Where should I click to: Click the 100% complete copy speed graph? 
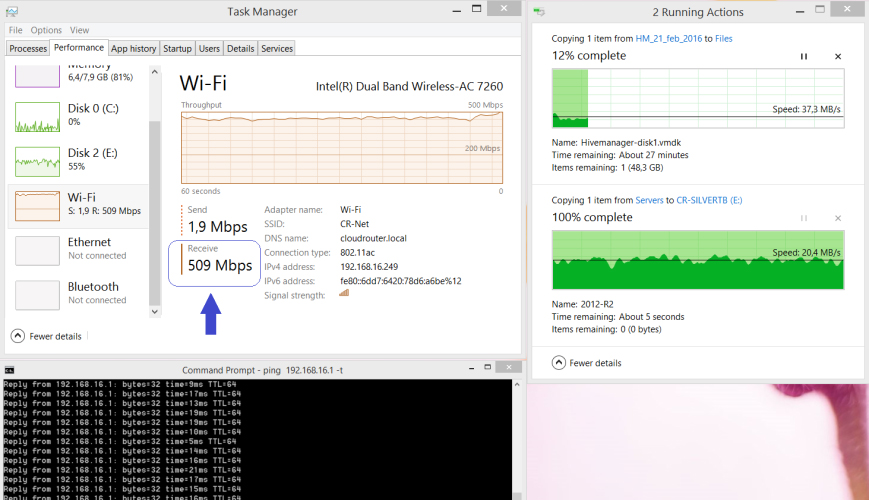[698, 260]
